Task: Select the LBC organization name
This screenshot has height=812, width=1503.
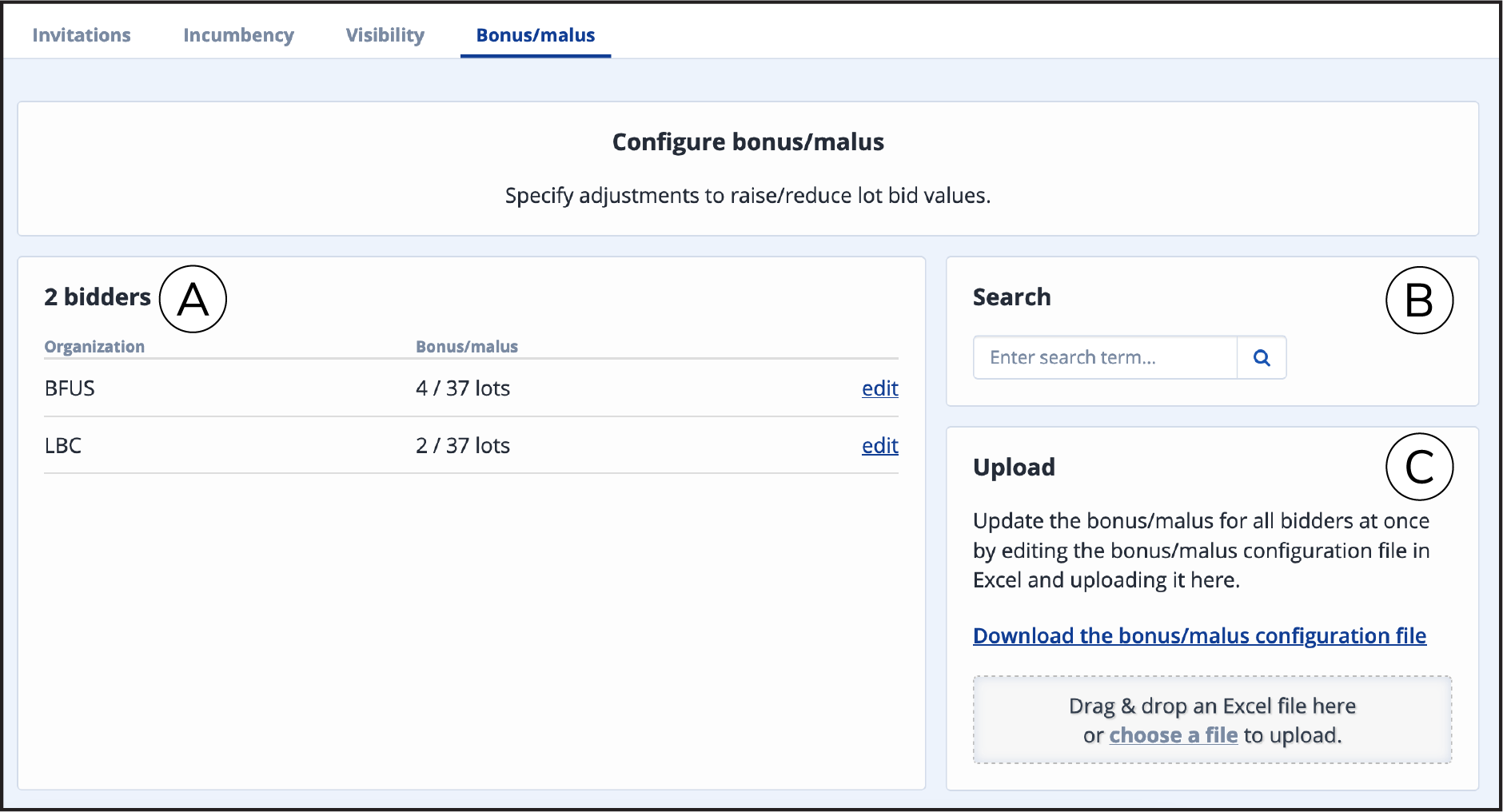Action: (x=63, y=446)
